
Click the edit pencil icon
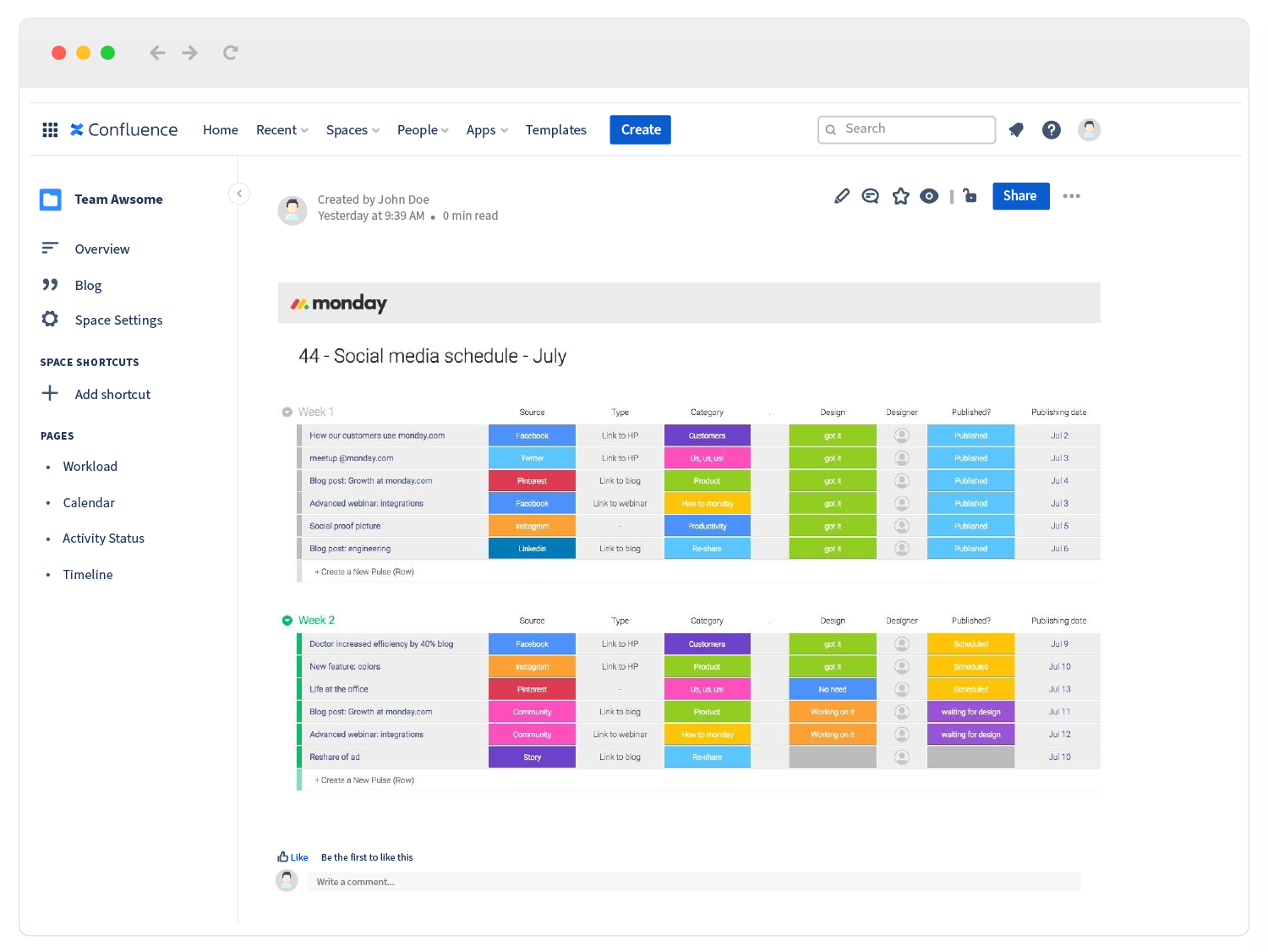point(842,196)
